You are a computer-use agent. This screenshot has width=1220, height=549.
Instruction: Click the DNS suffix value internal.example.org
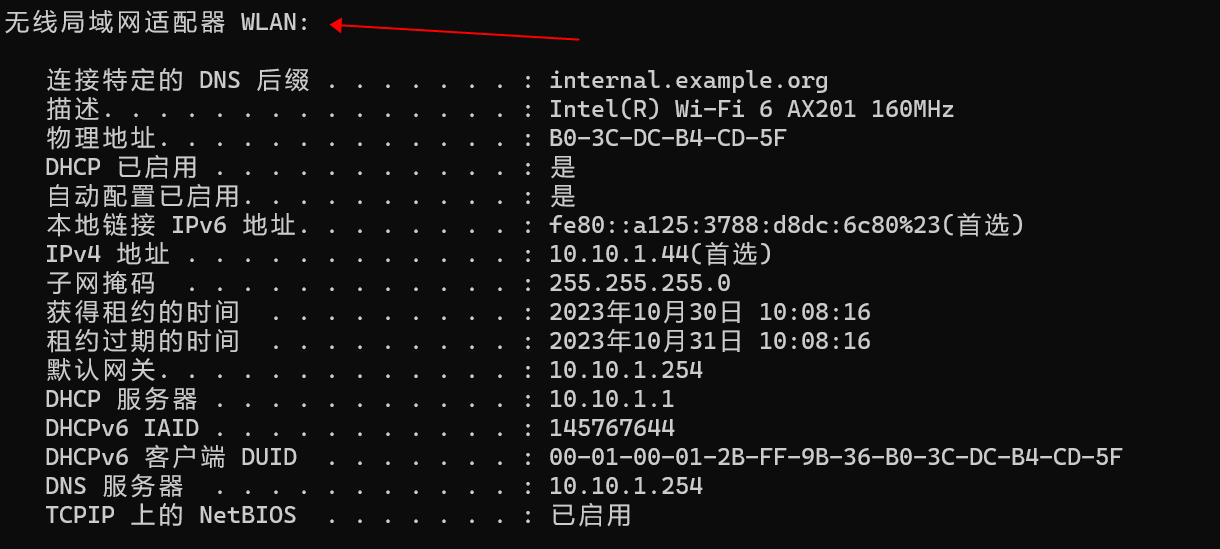click(x=688, y=81)
